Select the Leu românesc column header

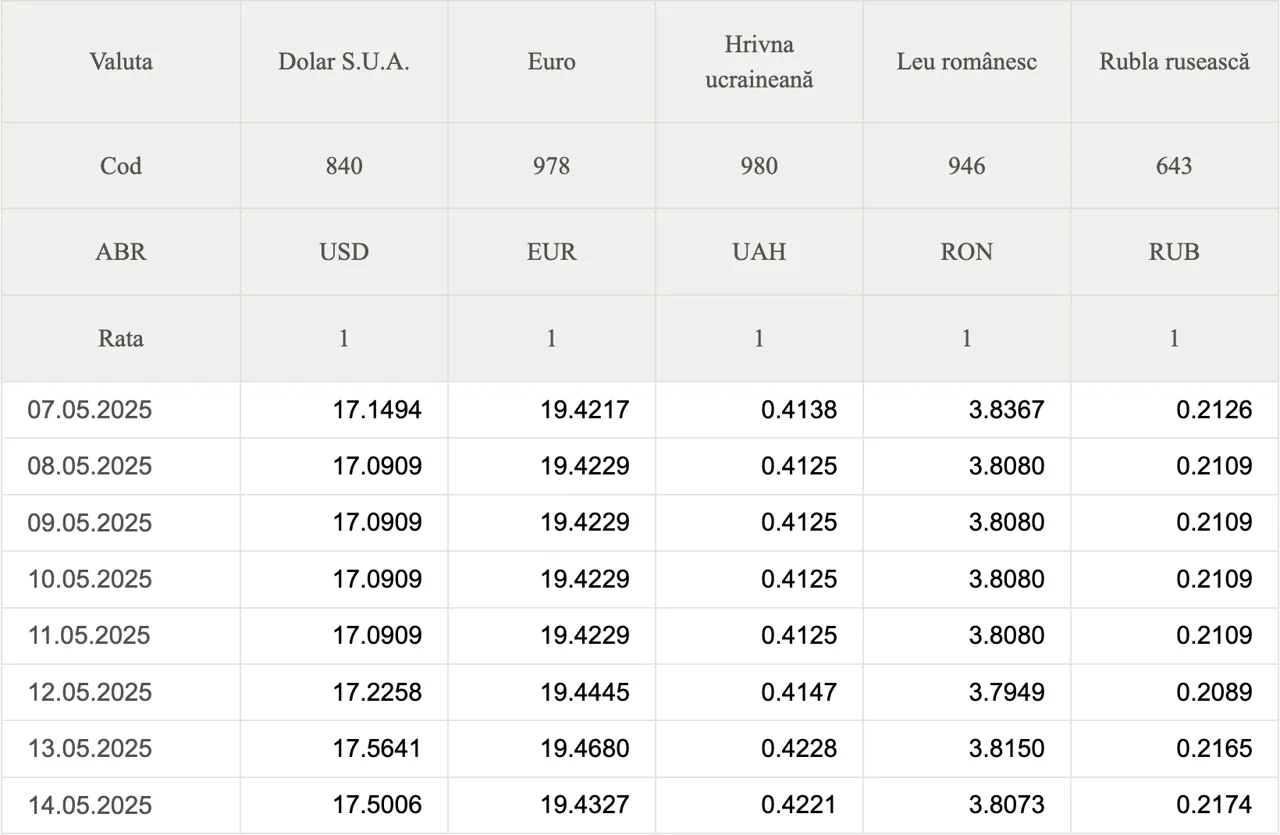click(967, 62)
